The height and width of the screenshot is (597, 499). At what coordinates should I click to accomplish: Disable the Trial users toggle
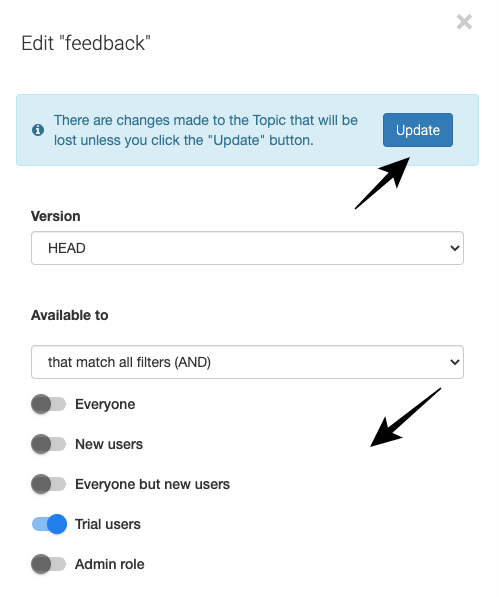(x=49, y=524)
